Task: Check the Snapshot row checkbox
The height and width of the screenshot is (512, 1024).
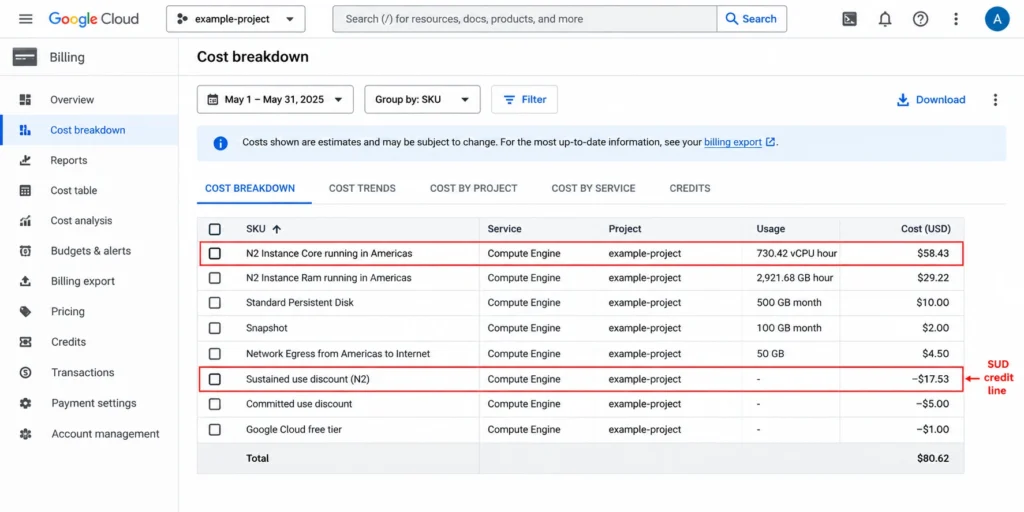Action: coord(215,328)
